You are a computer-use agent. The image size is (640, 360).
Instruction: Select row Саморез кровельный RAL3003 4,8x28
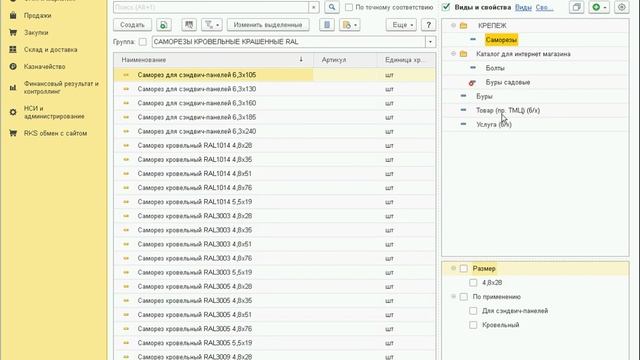tap(275, 216)
